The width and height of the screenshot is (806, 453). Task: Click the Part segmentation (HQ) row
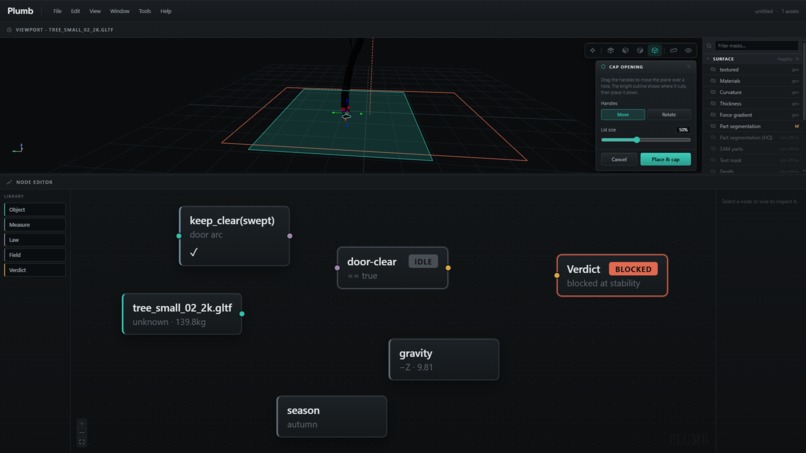[755, 137]
